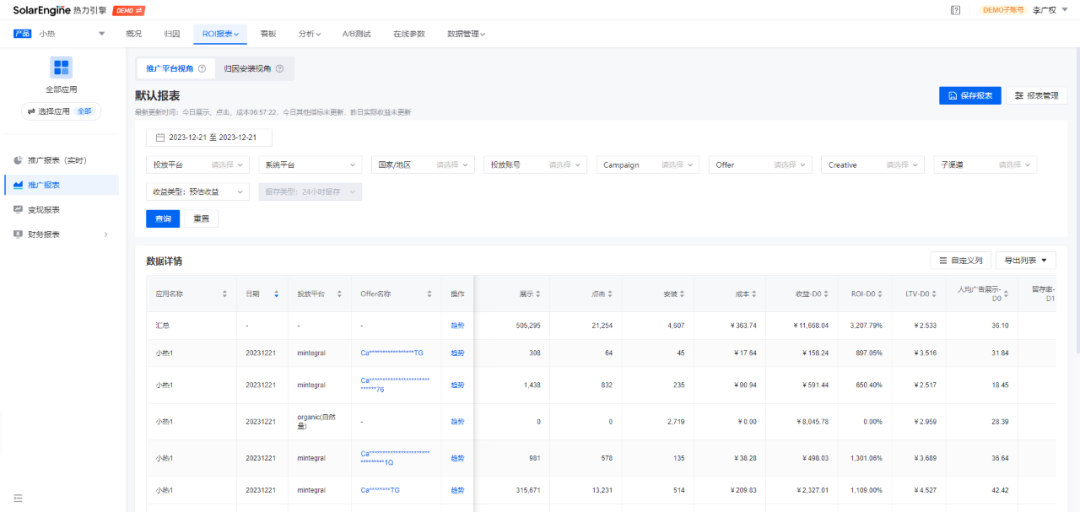Click the 保存报表 button
This screenshot has width=1080, height=512.
pyautogui.click(x=970, y=96)
